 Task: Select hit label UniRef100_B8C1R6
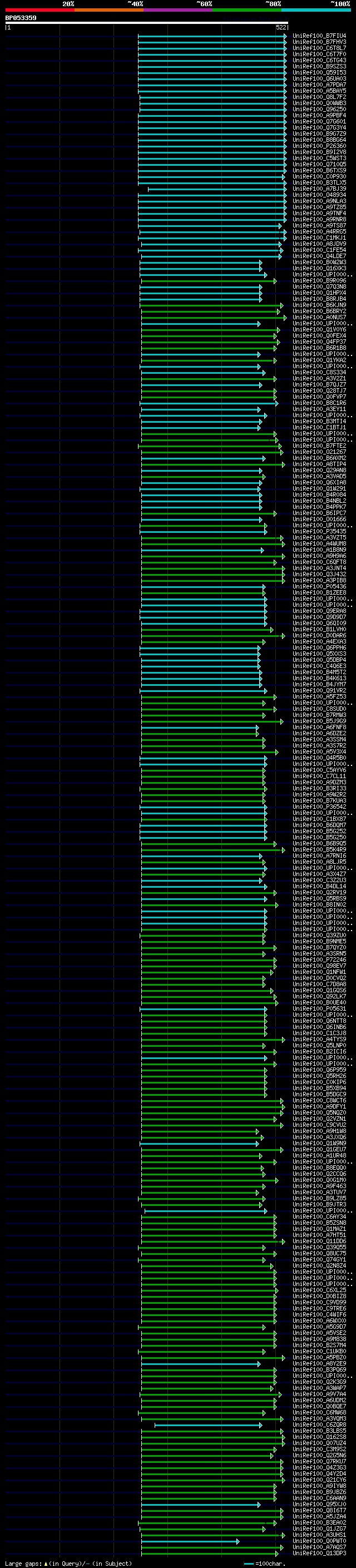click(x=319, y=403)
